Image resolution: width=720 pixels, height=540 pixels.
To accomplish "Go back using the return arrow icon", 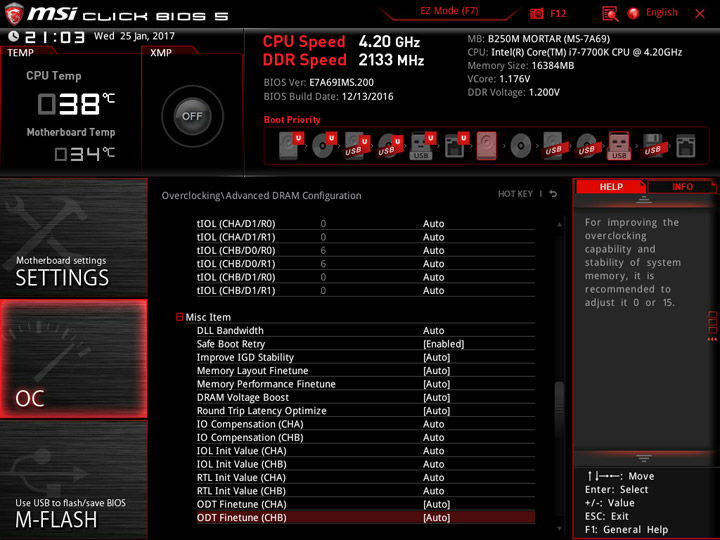I will pyautogui.click(x=553, y=194).
